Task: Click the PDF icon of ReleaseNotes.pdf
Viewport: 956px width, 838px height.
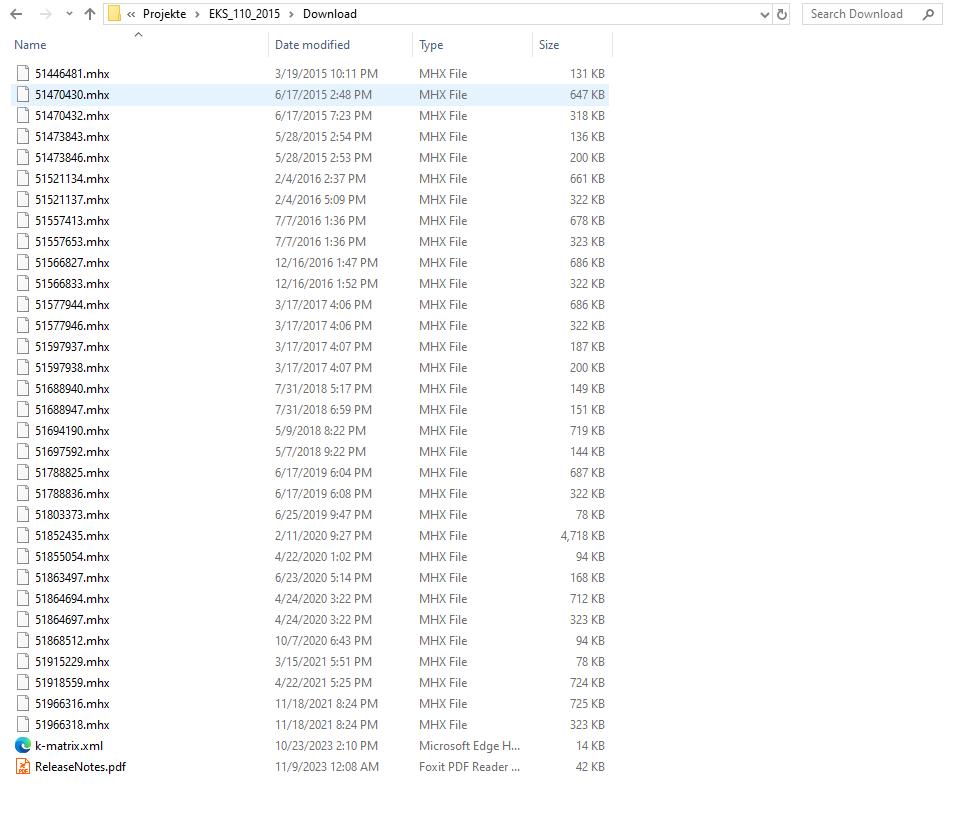Action: click(23, 767)
